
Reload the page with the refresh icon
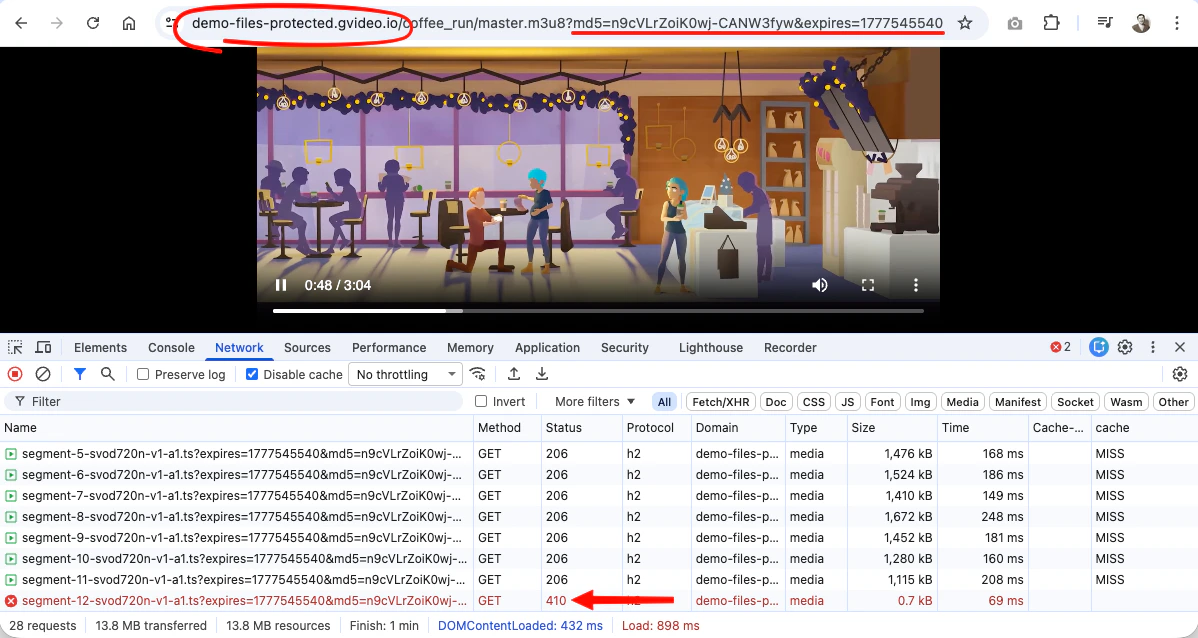(x=93, y=23)
